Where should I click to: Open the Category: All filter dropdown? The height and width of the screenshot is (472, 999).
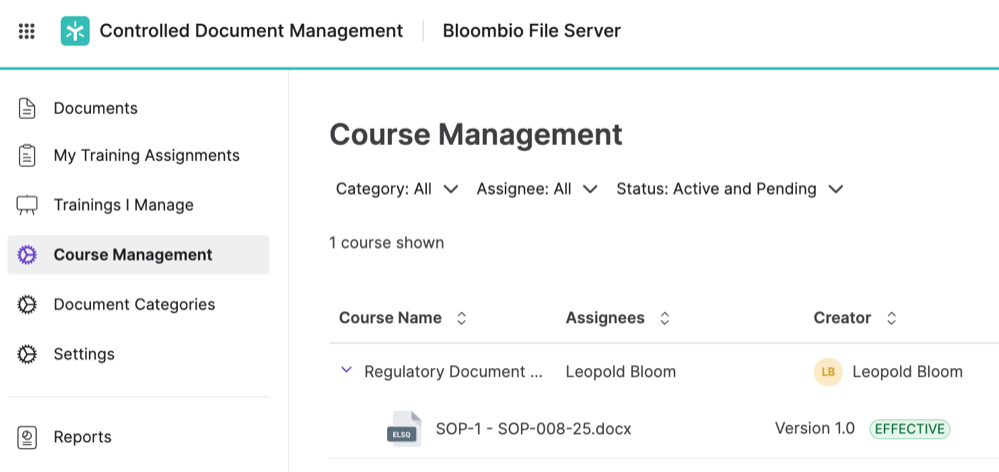point(397,189)
